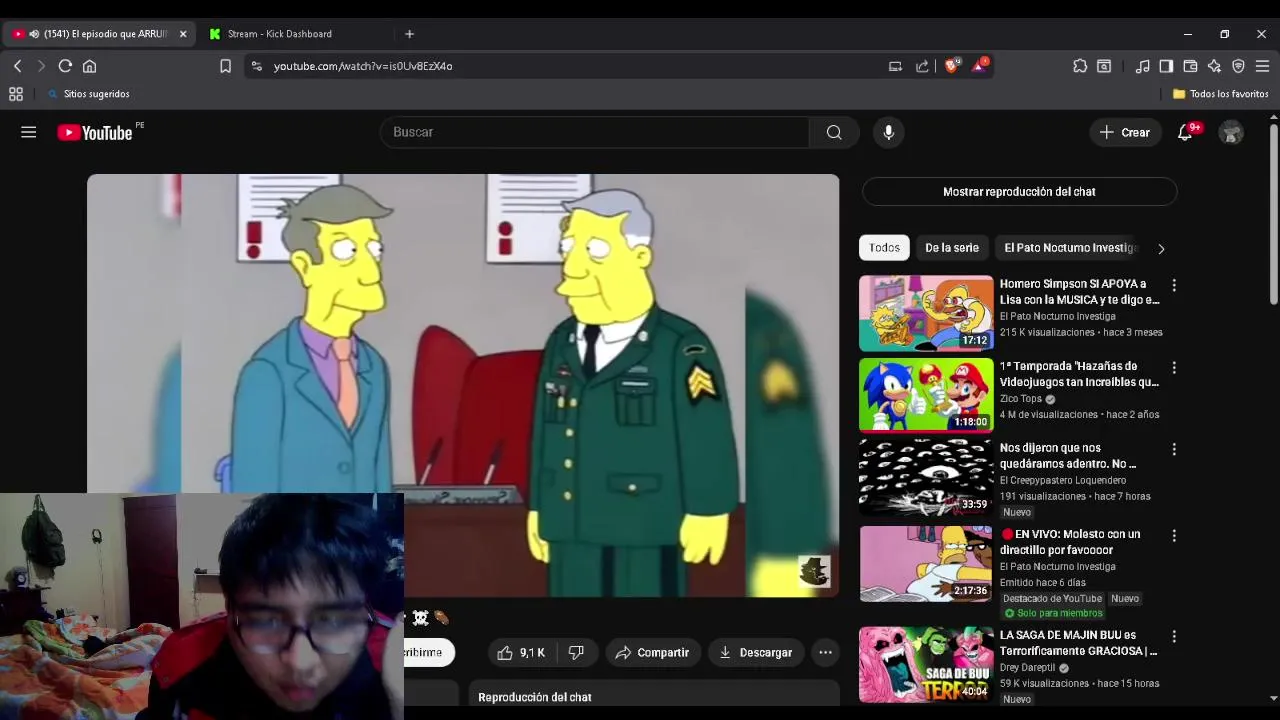Select the De la serie chip

(x=952, y=248)
